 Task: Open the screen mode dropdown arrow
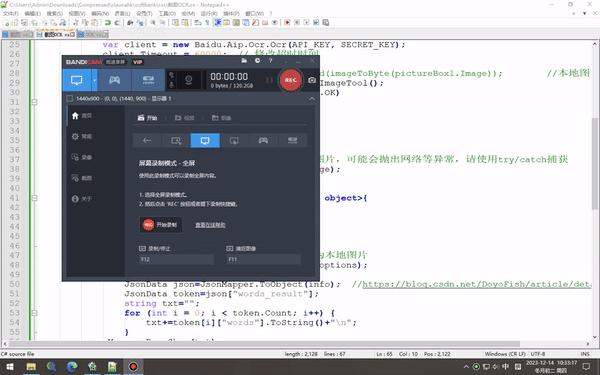click(x=95, y=80)
